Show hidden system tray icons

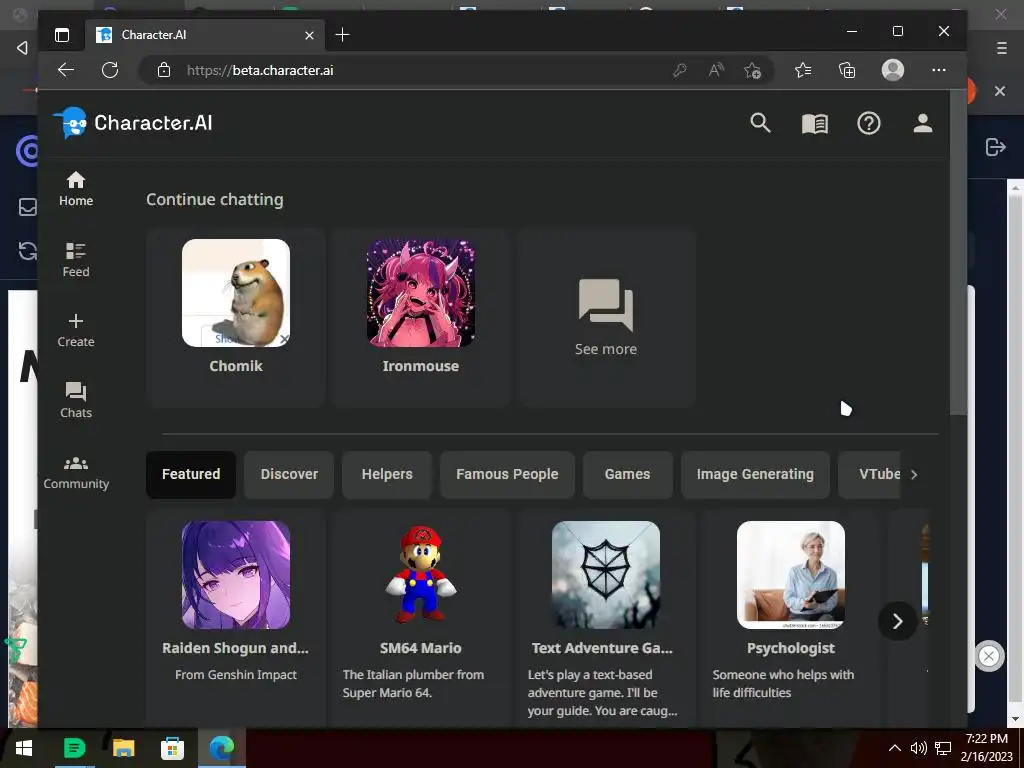(894, 748)
